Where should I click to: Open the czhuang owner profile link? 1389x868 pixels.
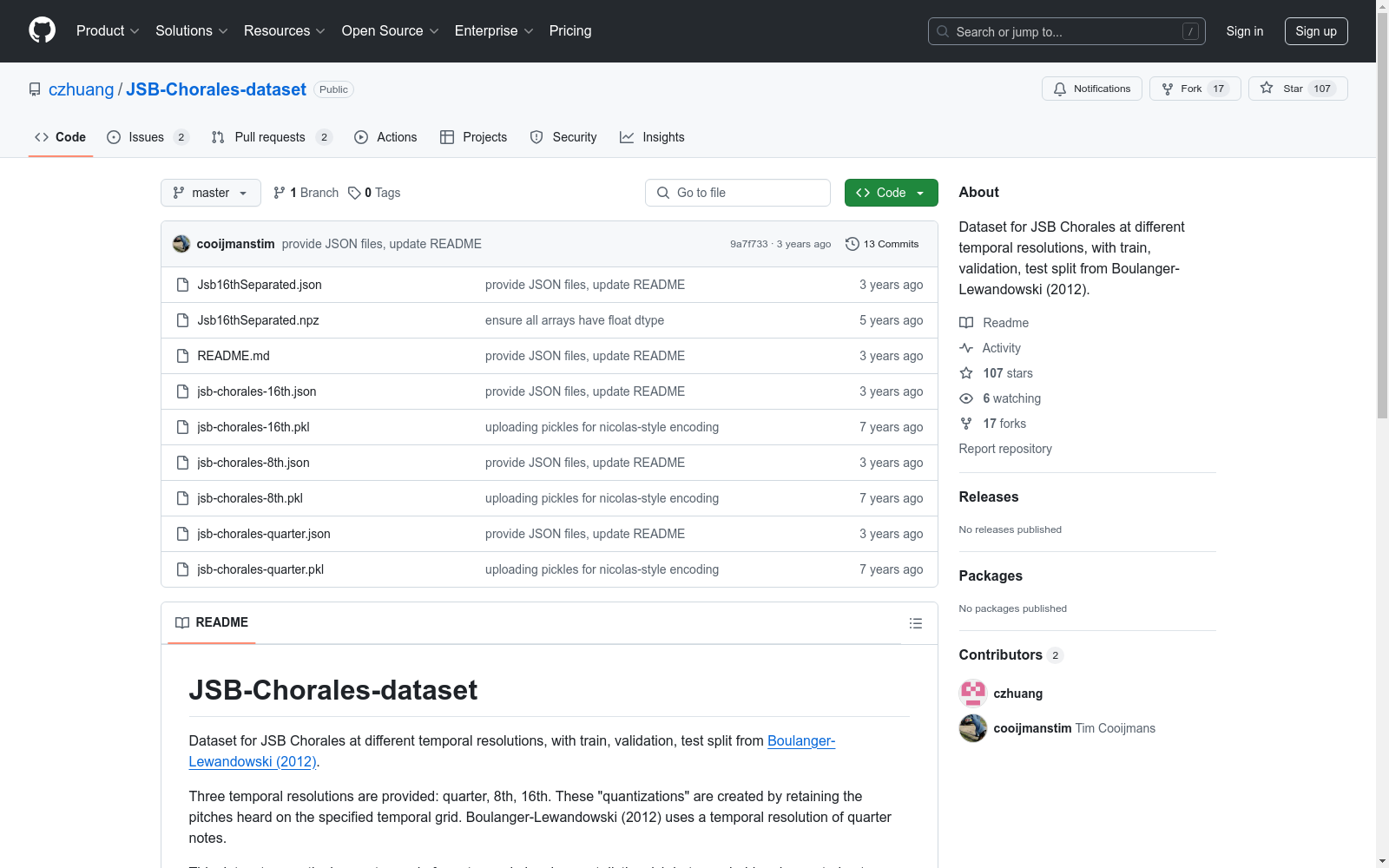click(81, 89)
